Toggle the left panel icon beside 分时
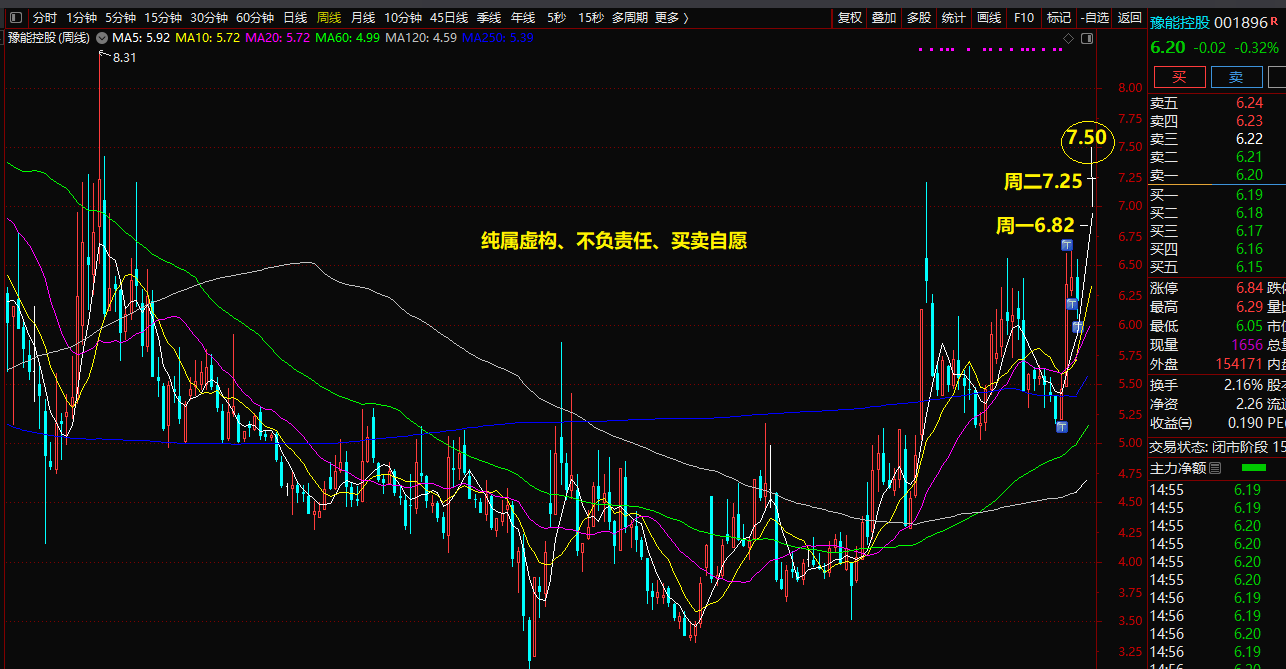The height and width of the screenshot is (669, 1286). [18, 17]
